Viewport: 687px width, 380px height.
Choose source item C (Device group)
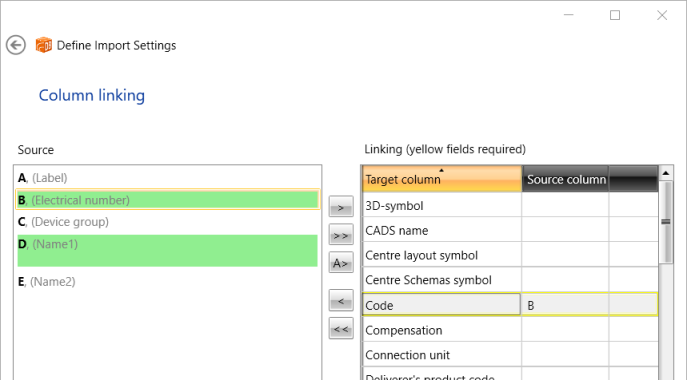[x=167, y=222]
